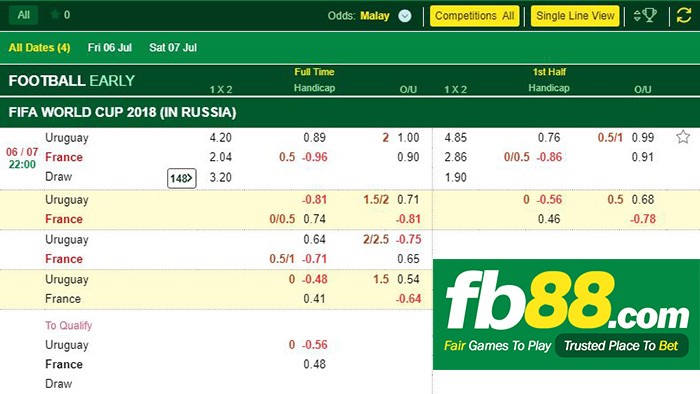Select the All filter button
The height and width of the screenshot is (394, 700).
click(23, 15)
